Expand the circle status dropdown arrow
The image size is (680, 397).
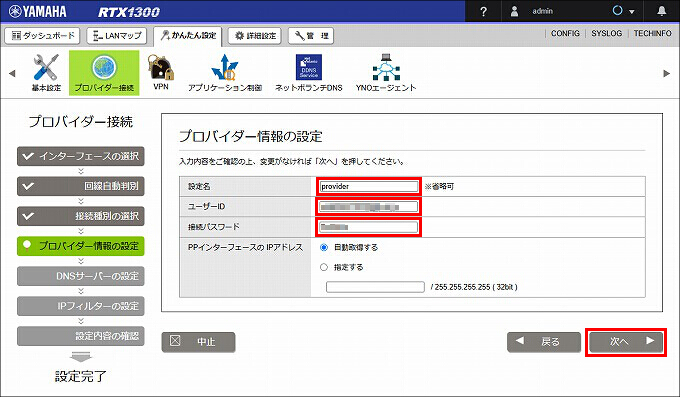[632, 12]
